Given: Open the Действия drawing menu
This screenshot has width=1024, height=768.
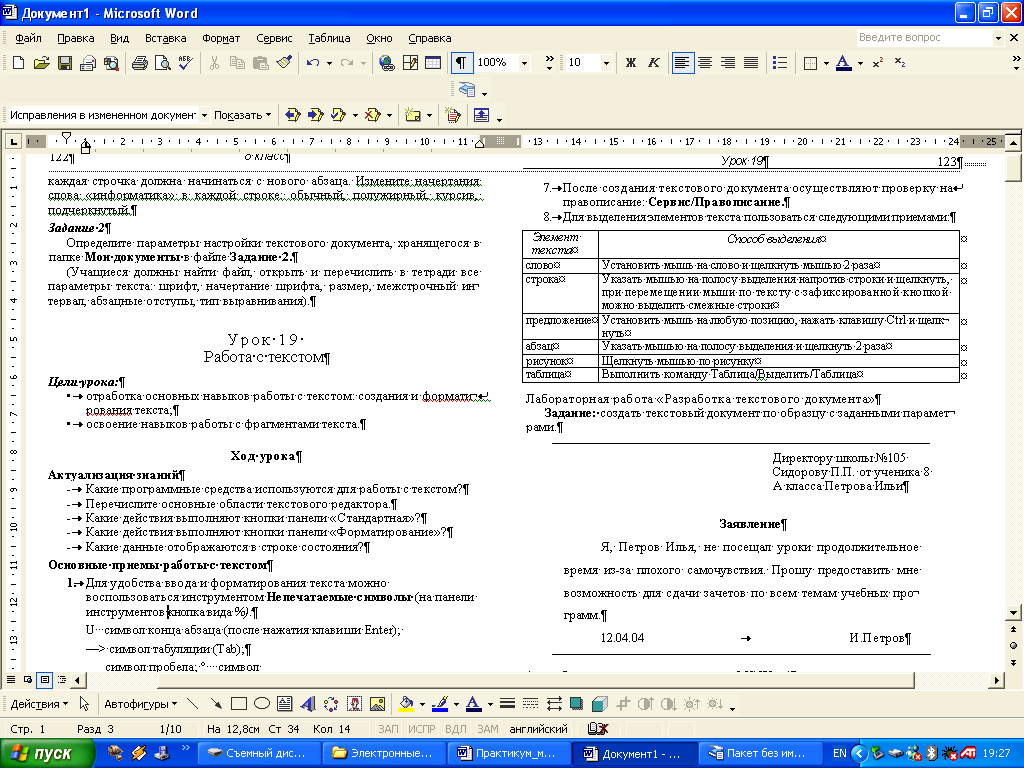Looking at the screenshot, I should pos(39,704).
